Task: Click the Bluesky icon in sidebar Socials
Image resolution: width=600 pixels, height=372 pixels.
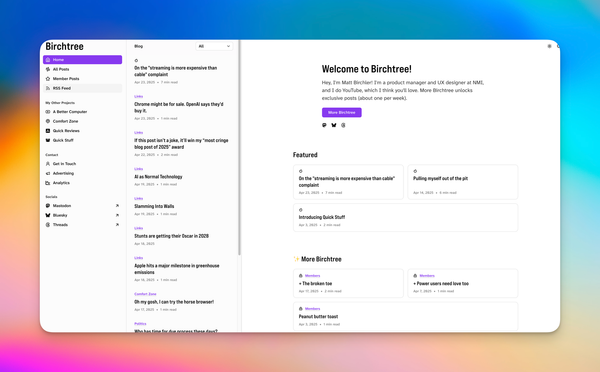Action: (x=48, y=215)
